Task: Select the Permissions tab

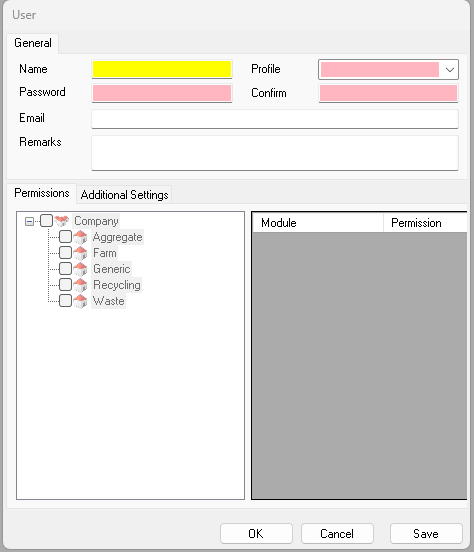Action: [42, 193]
